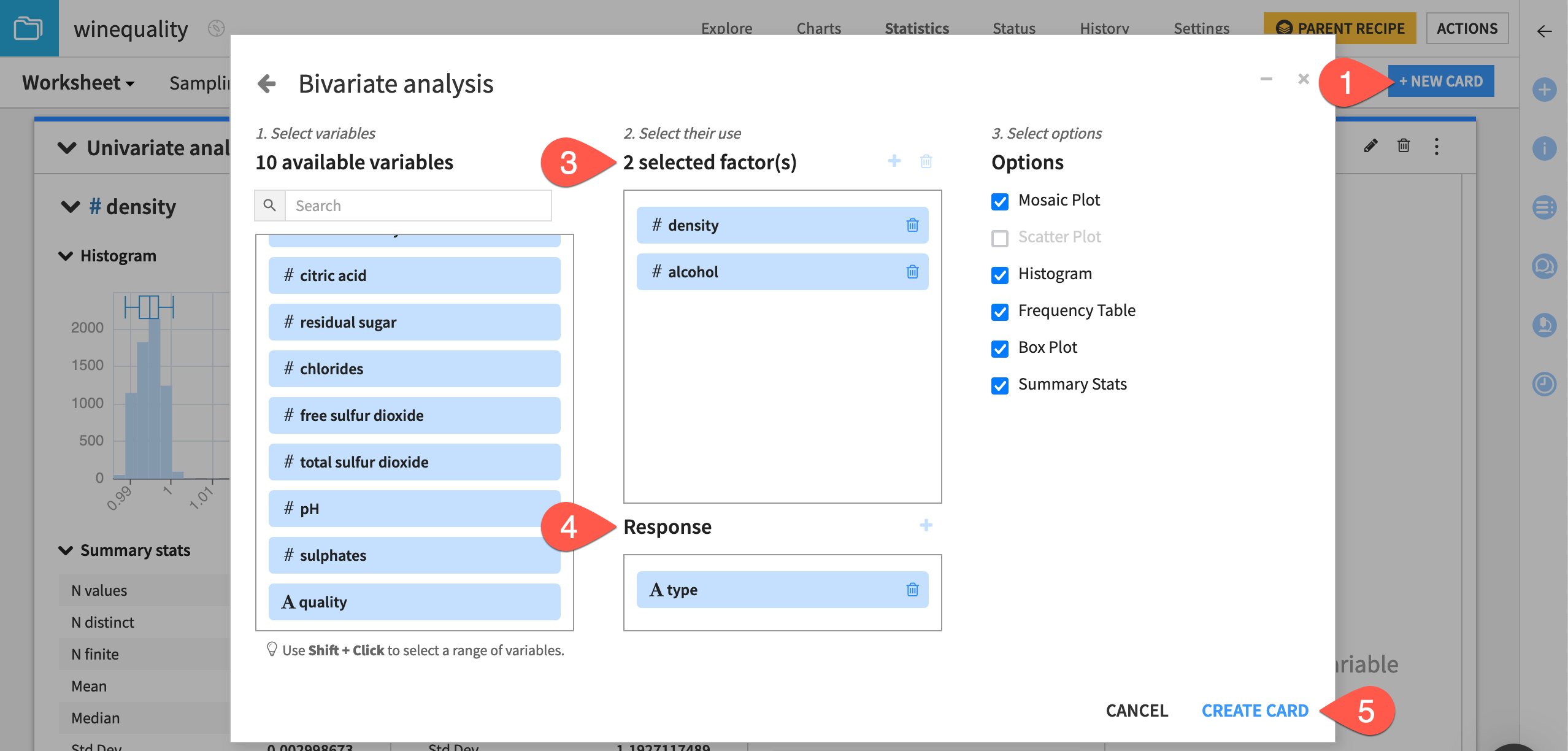The image size is (1568, 751).
Task: Open the datasets folder icon
Action: click(x=29, y=28)
